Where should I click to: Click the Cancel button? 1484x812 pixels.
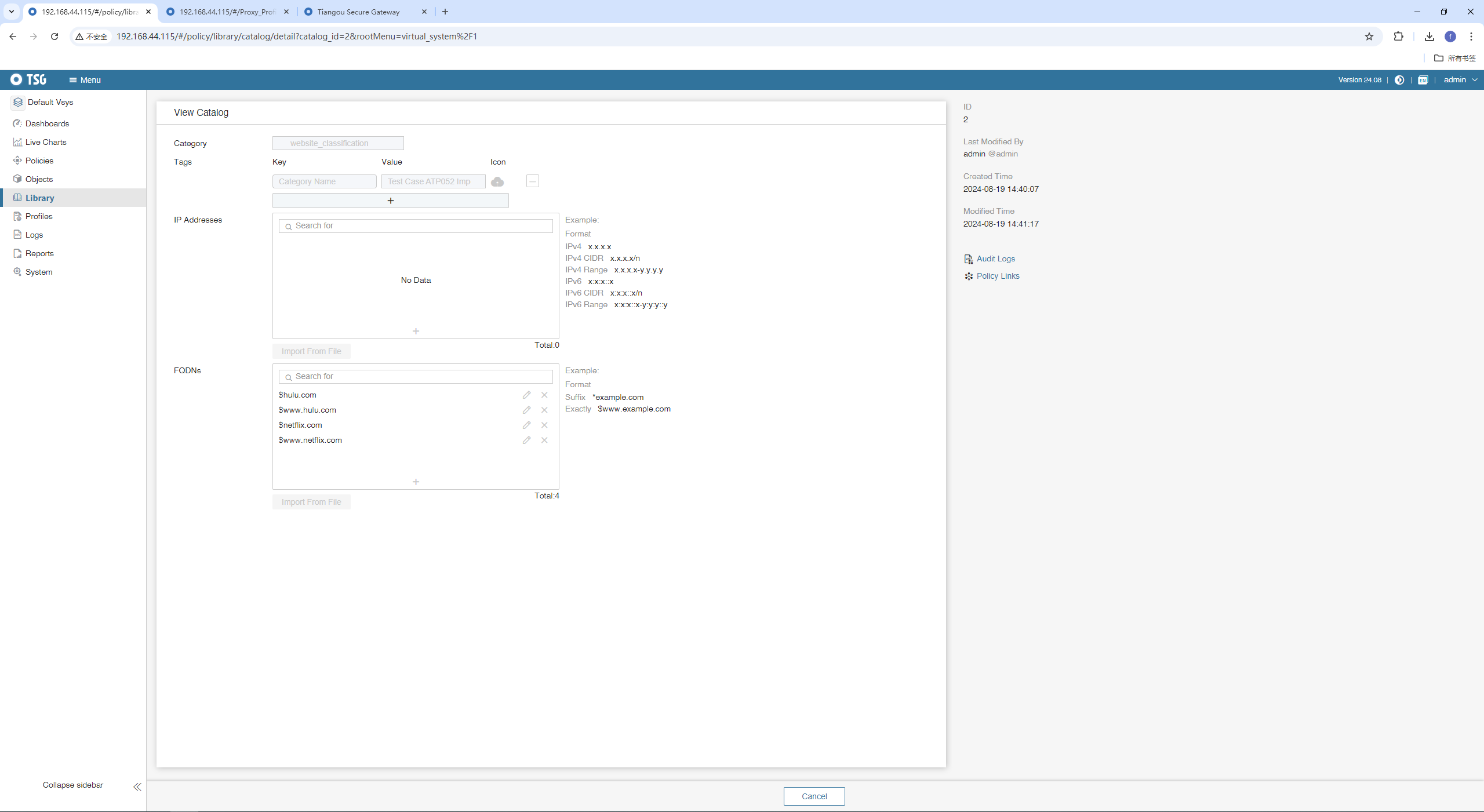coord(814,796)
